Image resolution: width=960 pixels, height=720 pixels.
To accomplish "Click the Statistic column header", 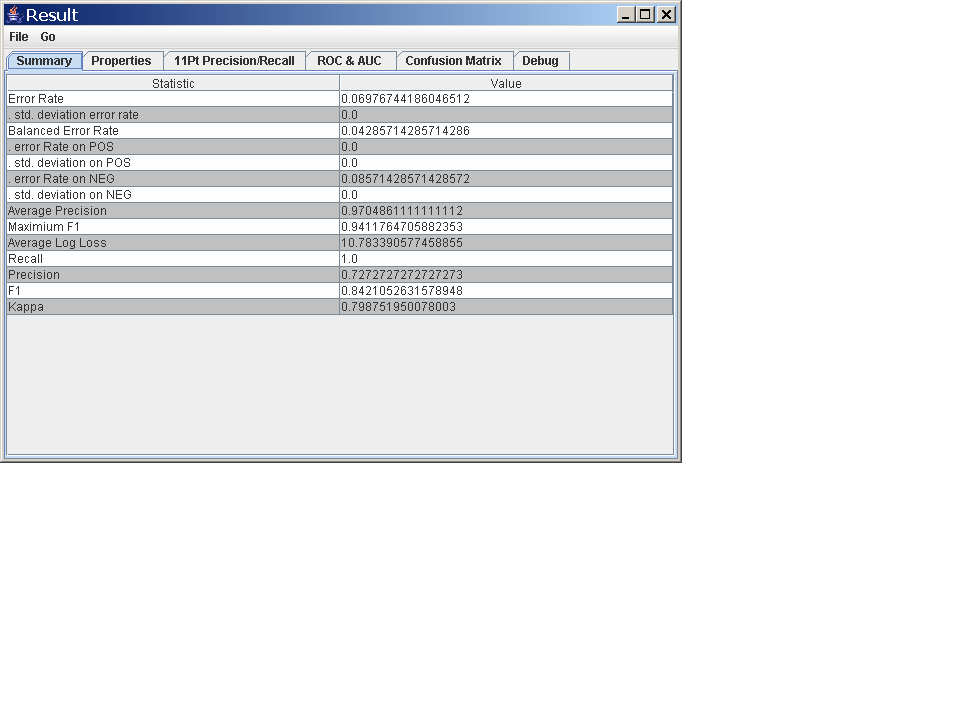I will (173, 84).
